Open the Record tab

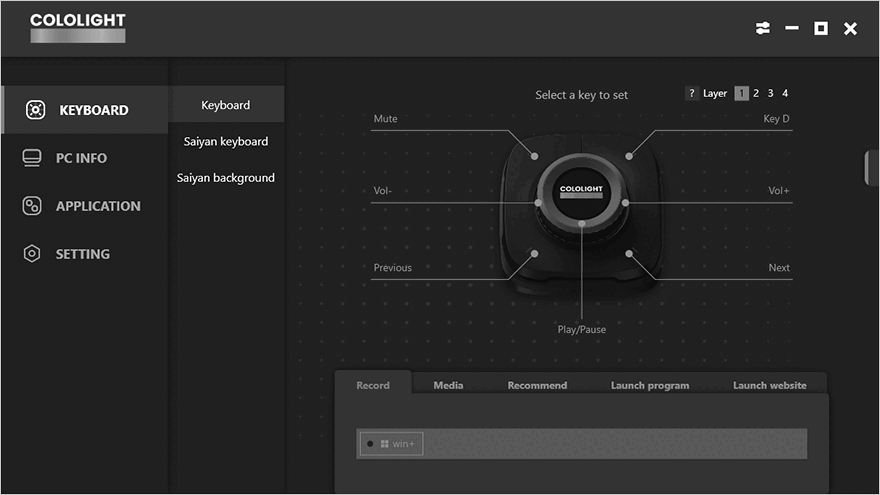(373, 385)
